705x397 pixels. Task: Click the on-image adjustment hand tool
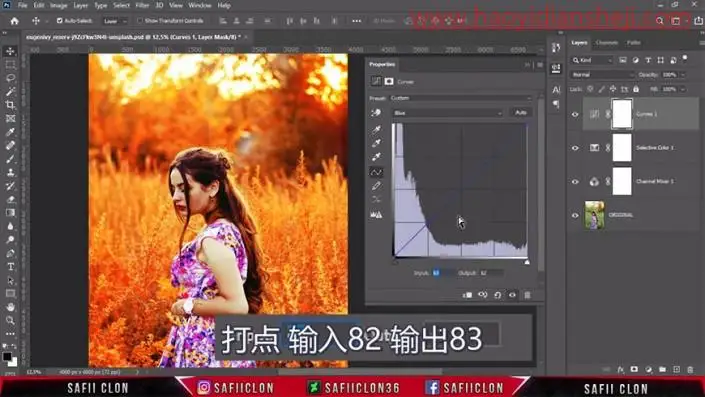pyautogui.click(x=376, y=113)
